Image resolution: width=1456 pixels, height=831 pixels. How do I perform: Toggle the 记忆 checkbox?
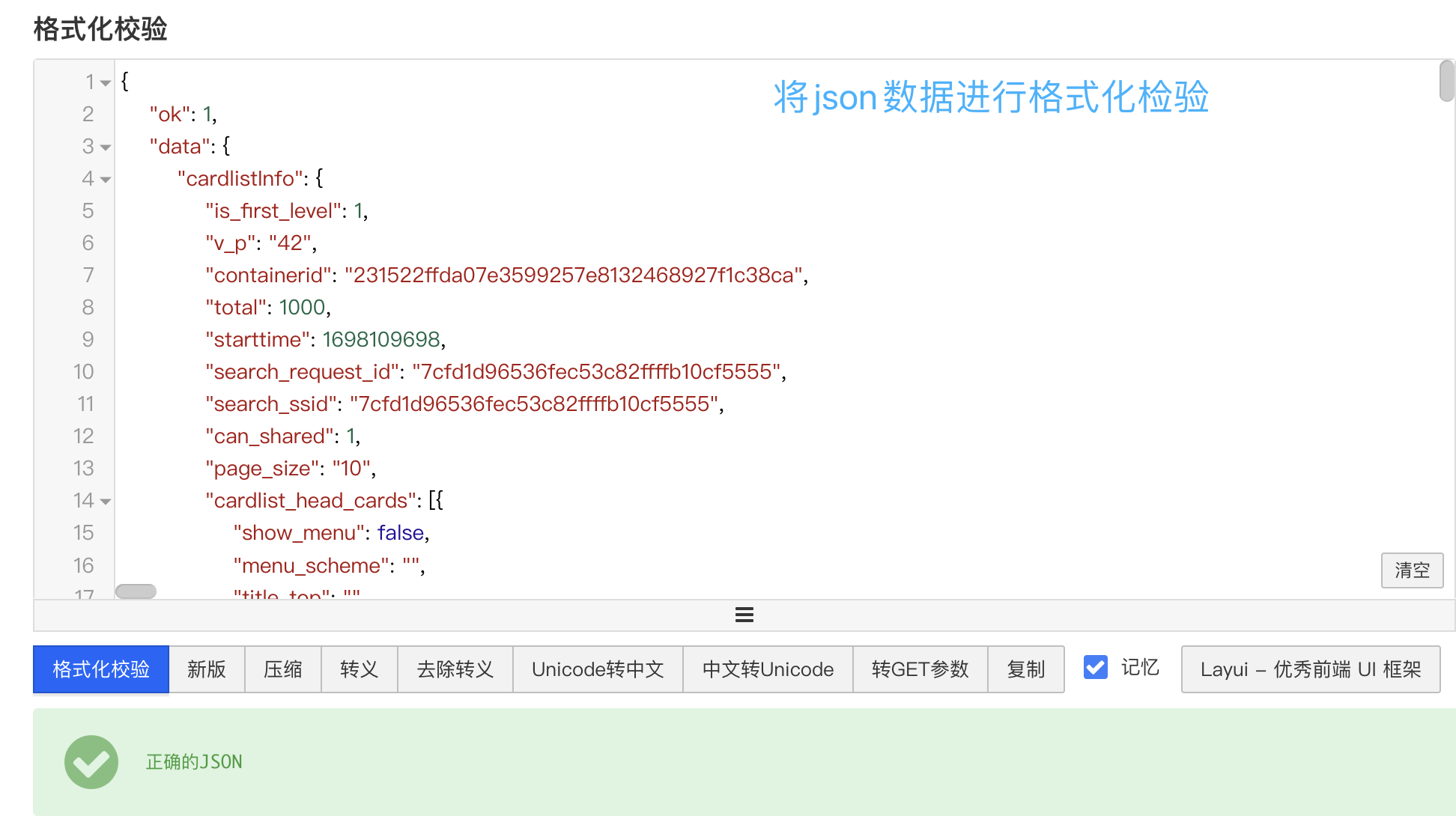click(1095, 667)
